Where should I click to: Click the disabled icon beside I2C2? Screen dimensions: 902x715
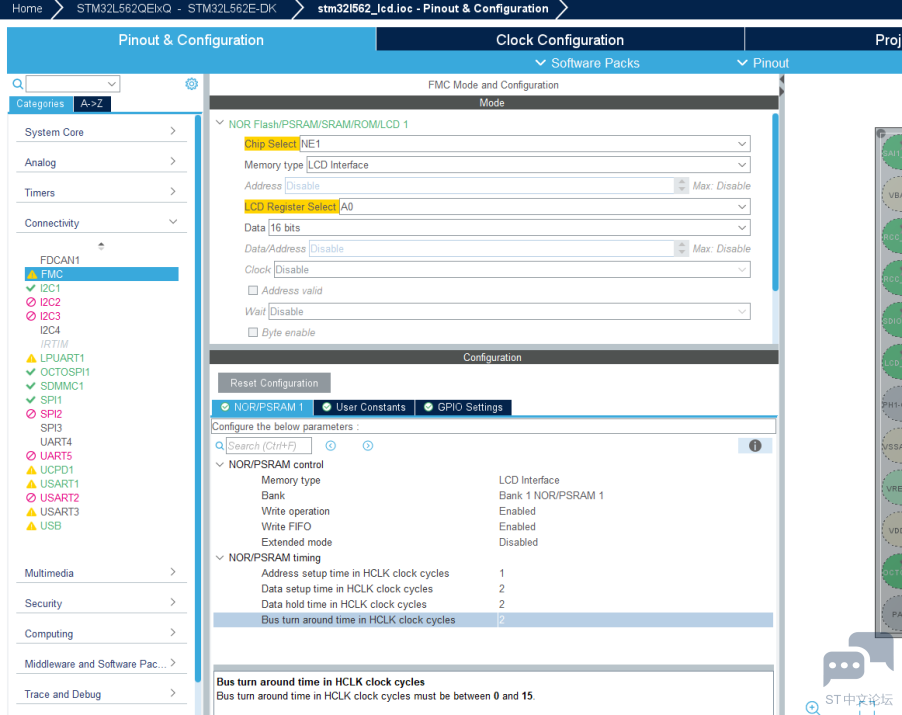pos(31,302)
